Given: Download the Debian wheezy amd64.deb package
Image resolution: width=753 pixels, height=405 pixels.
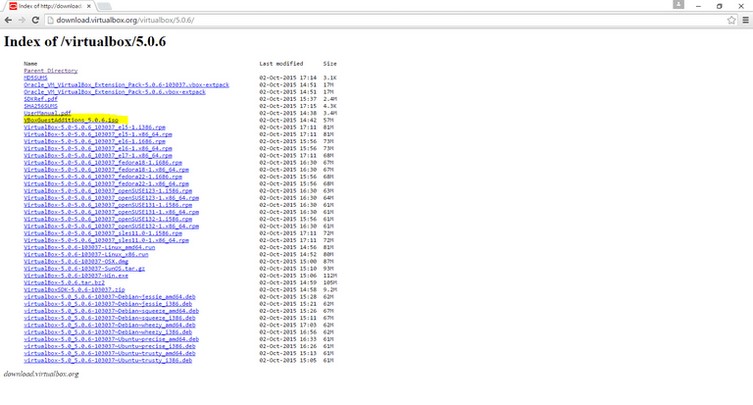Looking at the screenshot, I should [109, 324].
